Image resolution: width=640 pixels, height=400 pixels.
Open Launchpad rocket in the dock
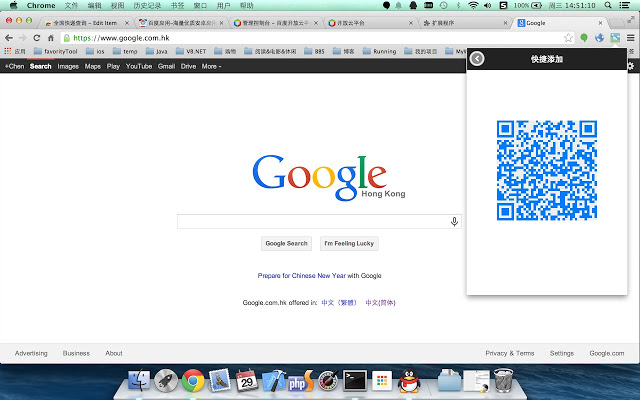[166, 380]
